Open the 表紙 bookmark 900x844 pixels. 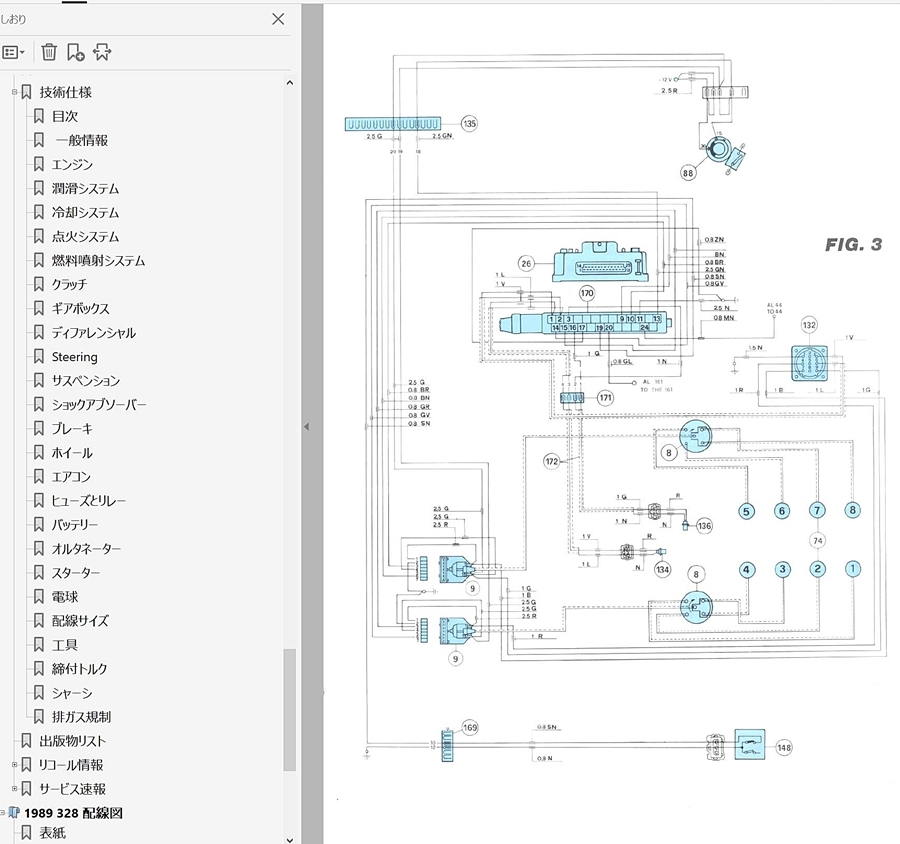tap(53, 833)
